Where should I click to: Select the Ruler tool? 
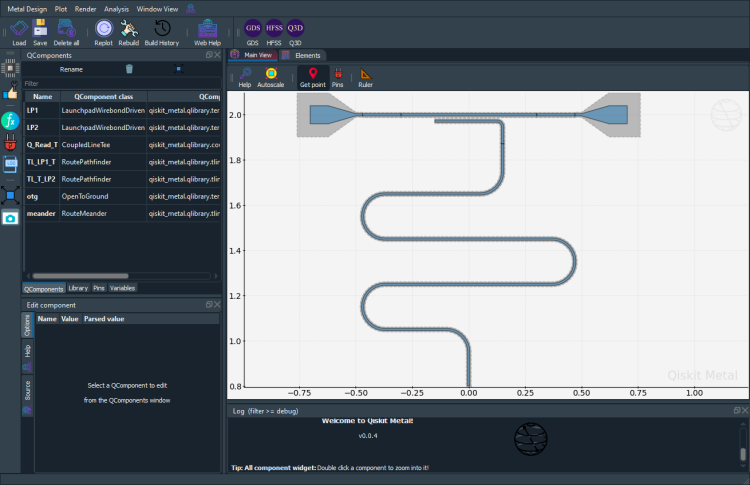pyautogui.click(x=365, y=77)
